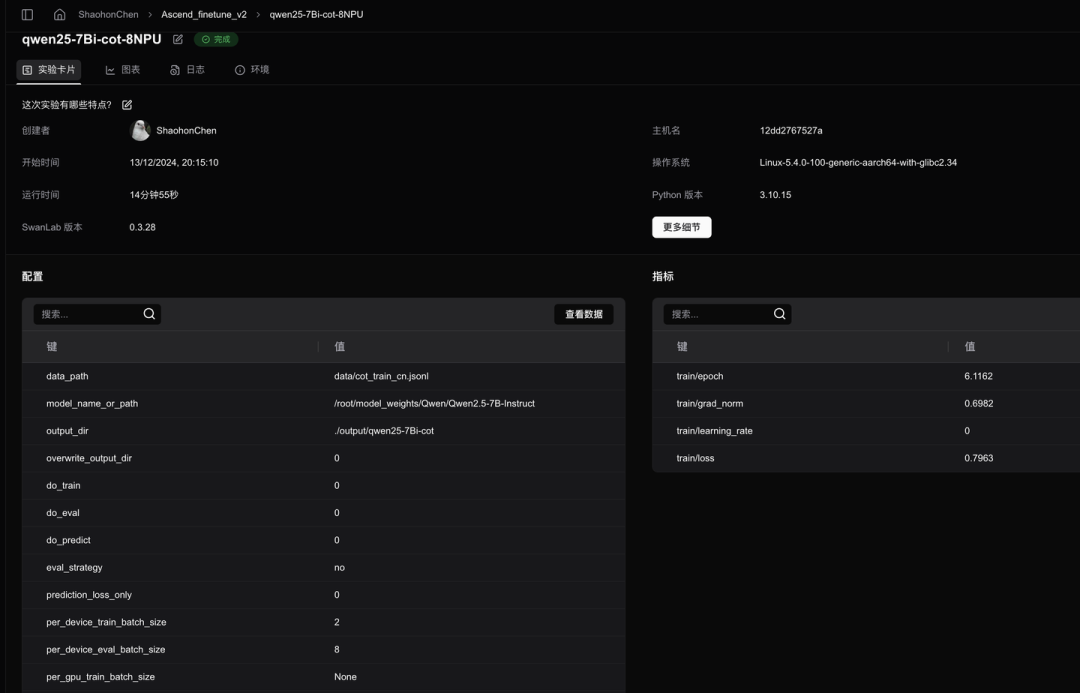This screenshot has width=1080, height=693.
Task: Select do_eval config key
Action: [x=63, y=513]
